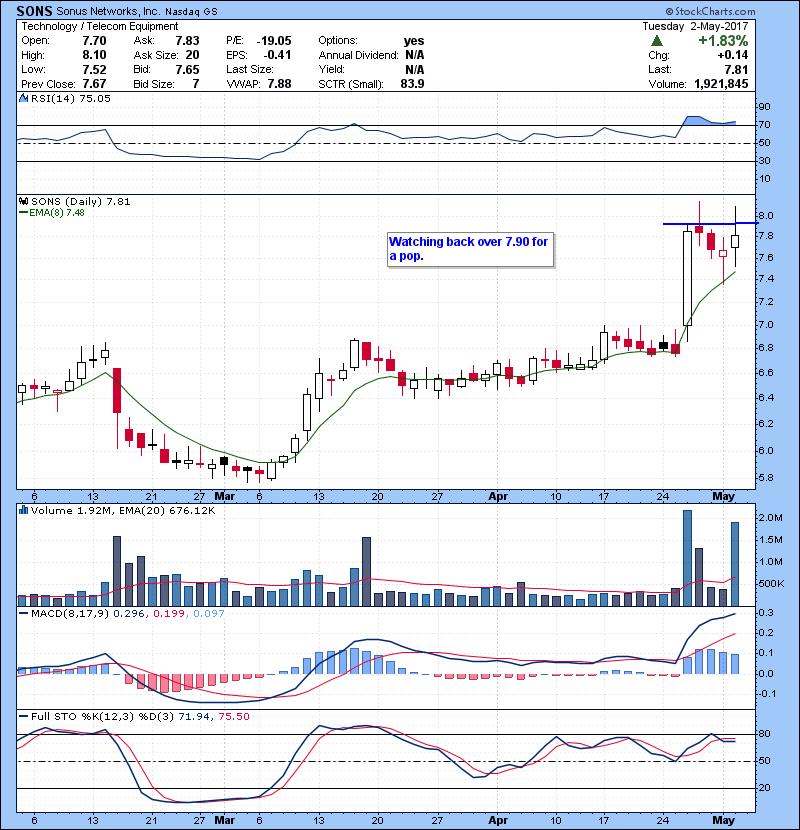Select the Prev Close value 7.67
This screenshot has width=800, height=830.
[94, 84]
